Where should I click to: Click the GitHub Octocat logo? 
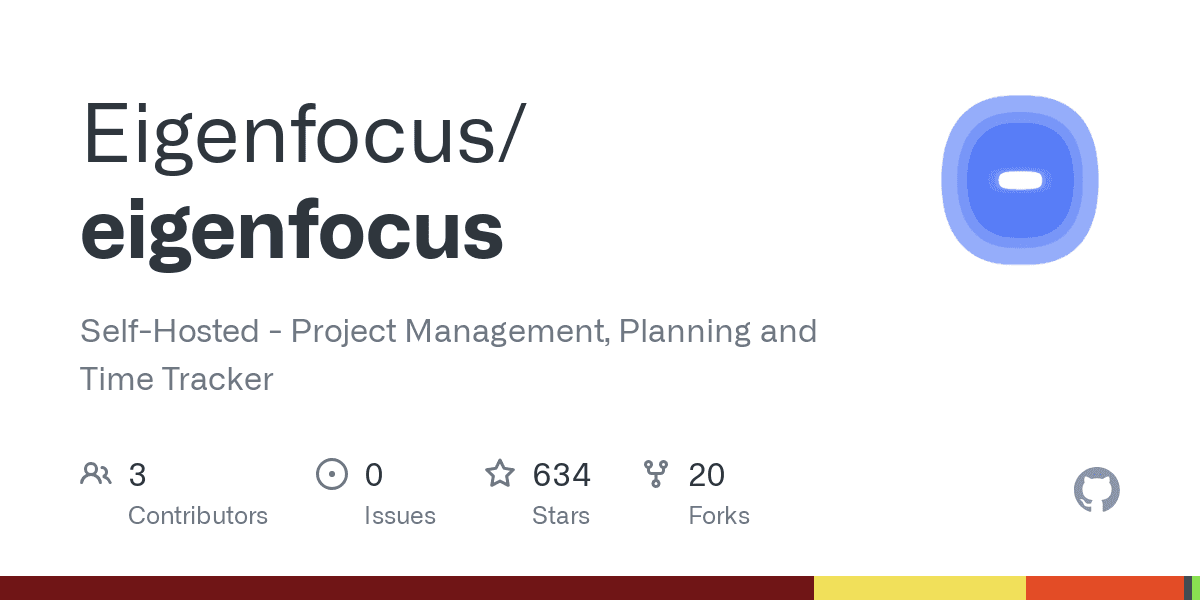click(1097, 491)
